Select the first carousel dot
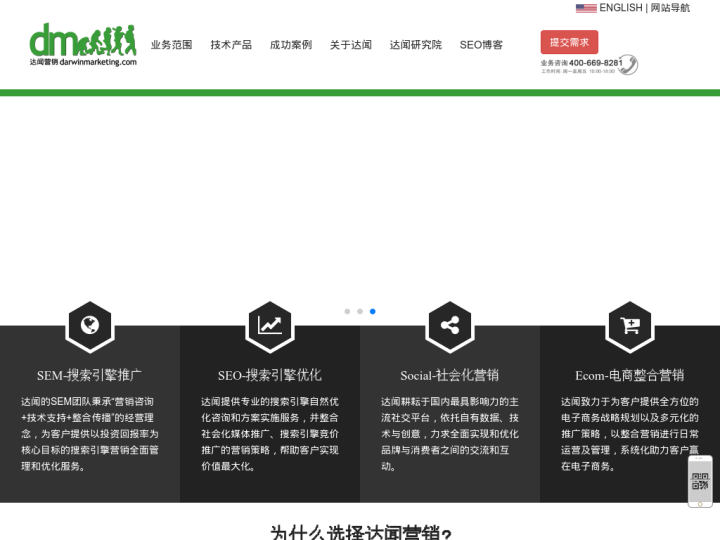Viewport: 720px width, 540px height. tap(347, 311)
